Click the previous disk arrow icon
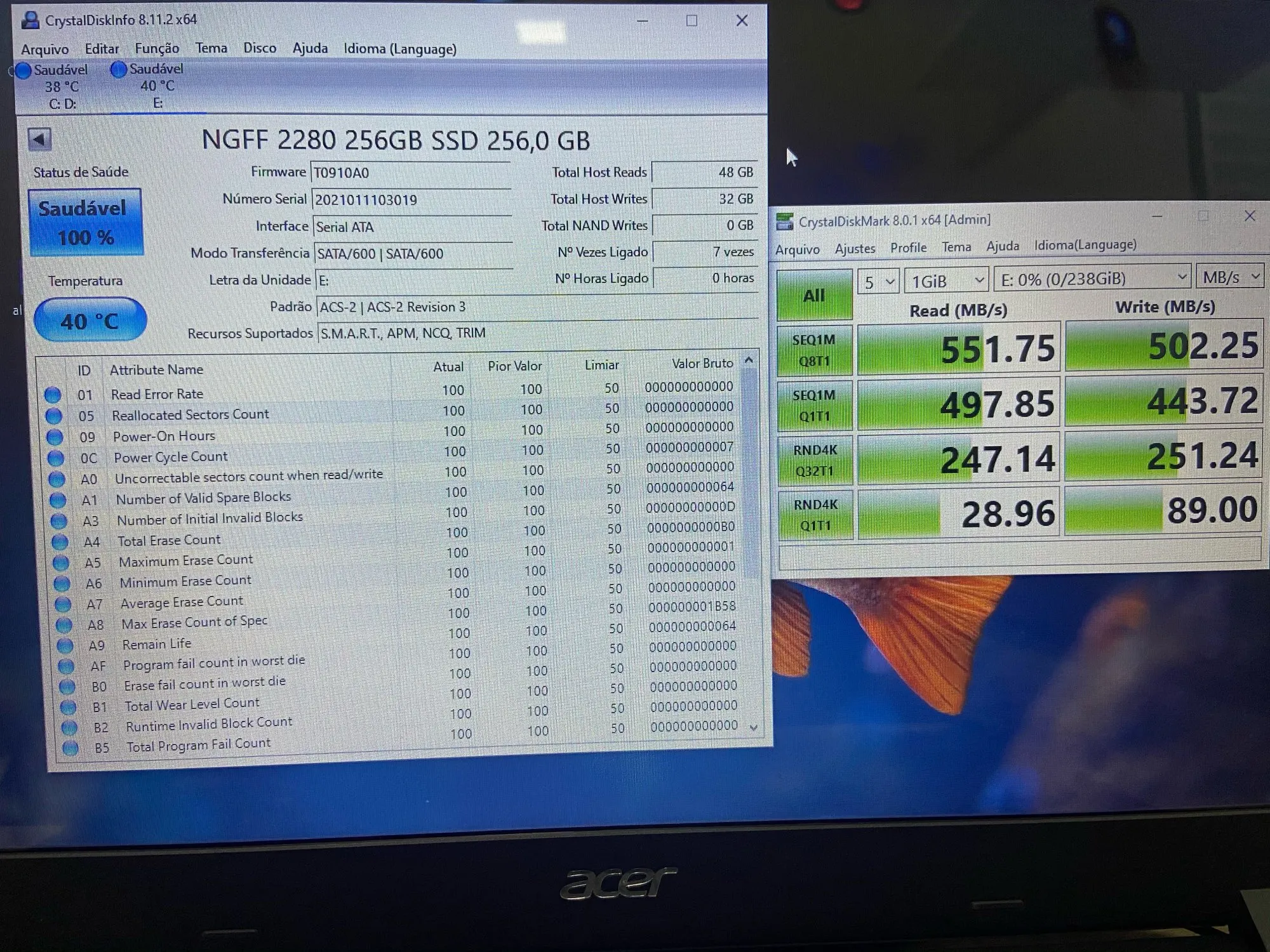1270x952 pixels. click(x=39, y=140)
